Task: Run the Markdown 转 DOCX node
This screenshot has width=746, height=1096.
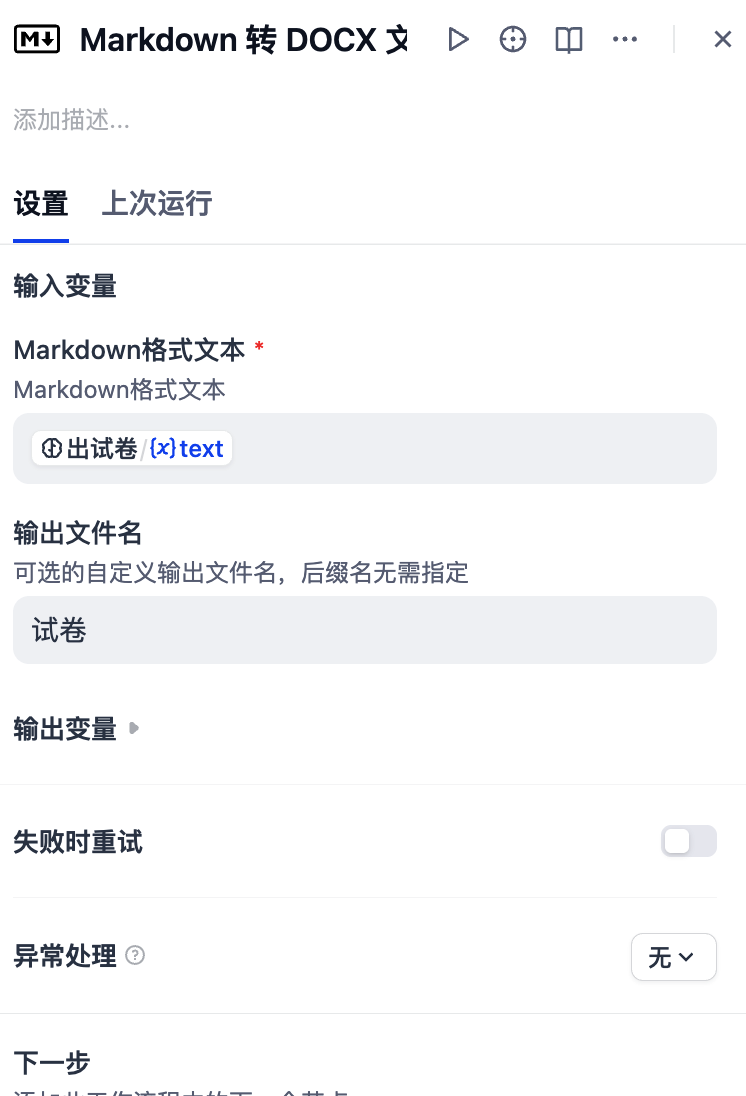Action: (459, 39)
